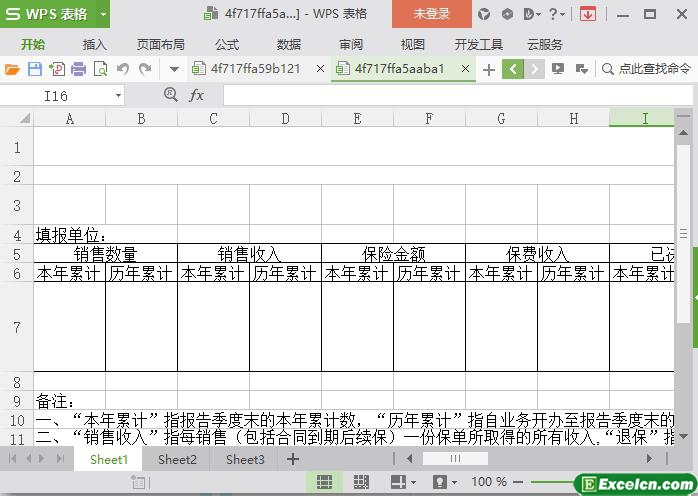Click the zoom out minus button
The height and width of the screenshot is (496, 698).
pos(518,482)
